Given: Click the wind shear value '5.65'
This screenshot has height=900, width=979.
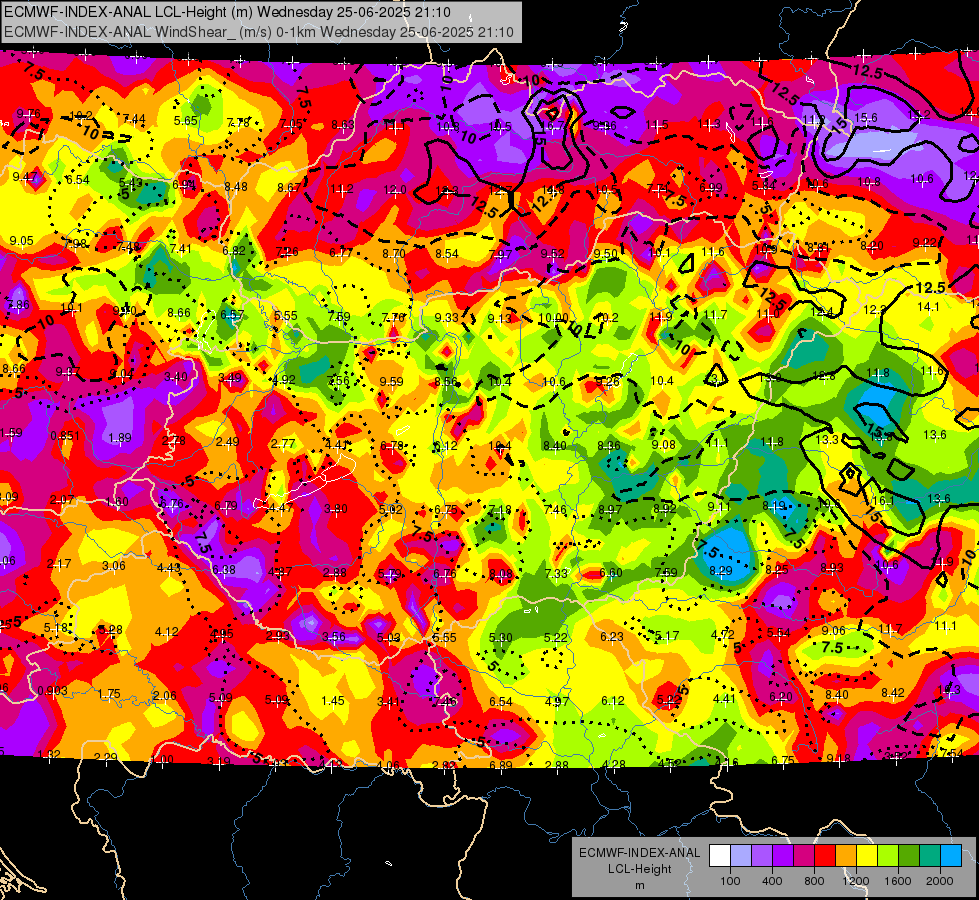Looking at the screenshot, I should (x=185, y=121).
